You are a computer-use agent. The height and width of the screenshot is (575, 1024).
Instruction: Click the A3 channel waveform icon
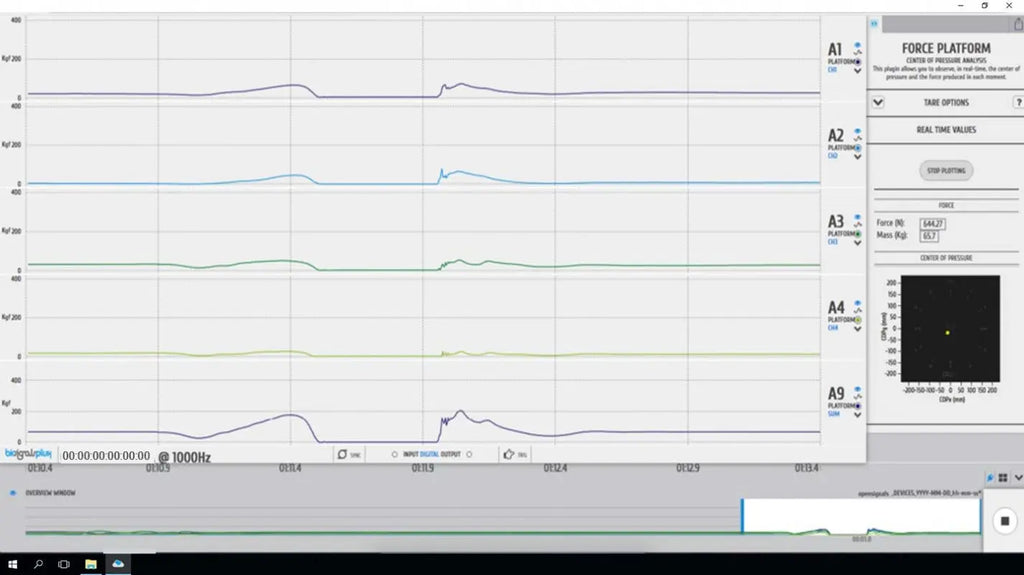click(x=858, y=226)
